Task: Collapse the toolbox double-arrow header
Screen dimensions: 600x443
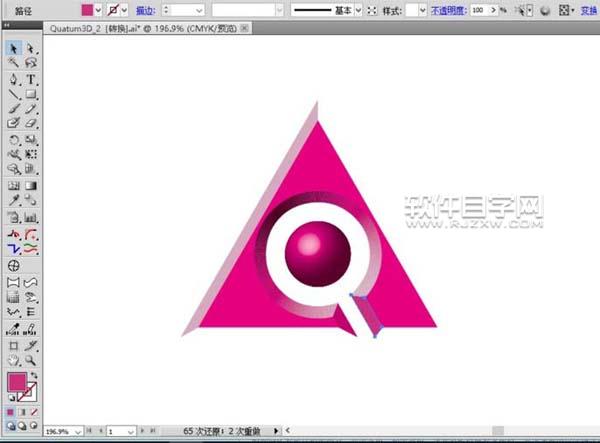Action: click(x=7, y=25)
